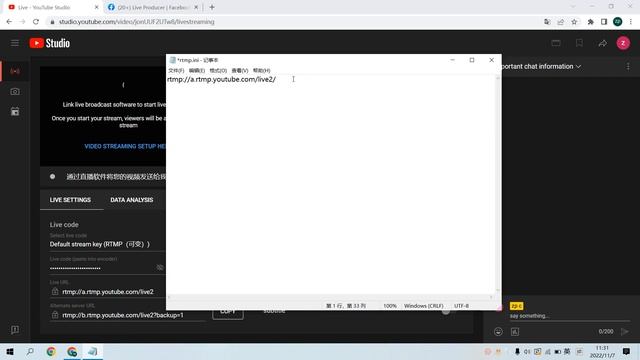The width and height of the screenshot is (640, 360).
Task: Open Windows taskbar search
Action: (x=30, y=351)
